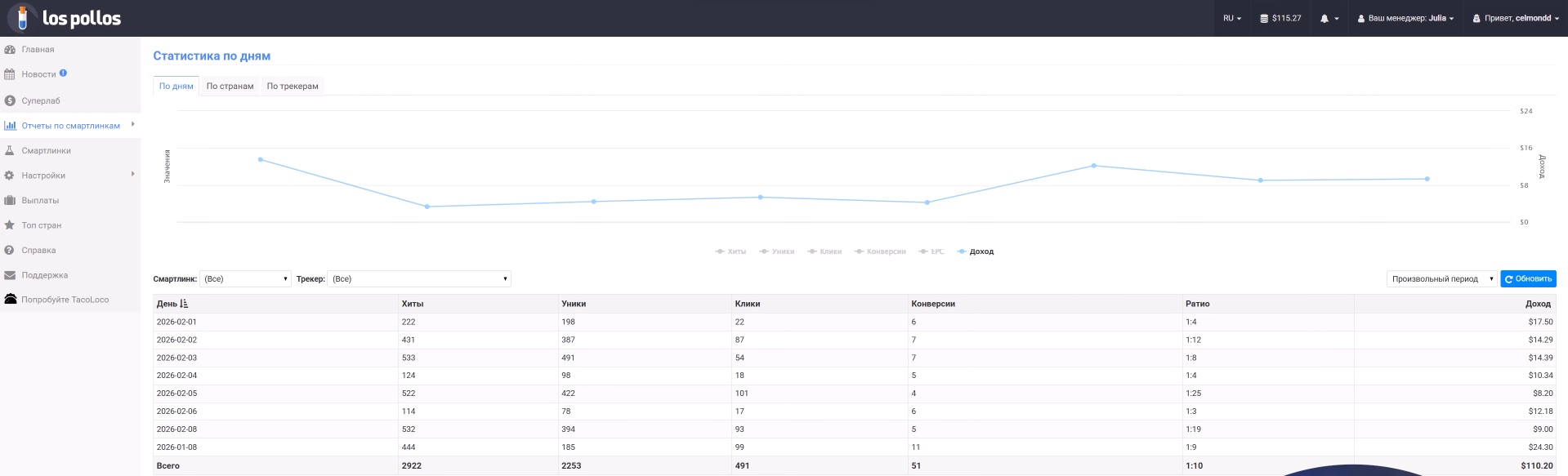This screenshot has height=476, width=1568.
Task: Click the Обновить refresh button
Action: (1528, 279)
